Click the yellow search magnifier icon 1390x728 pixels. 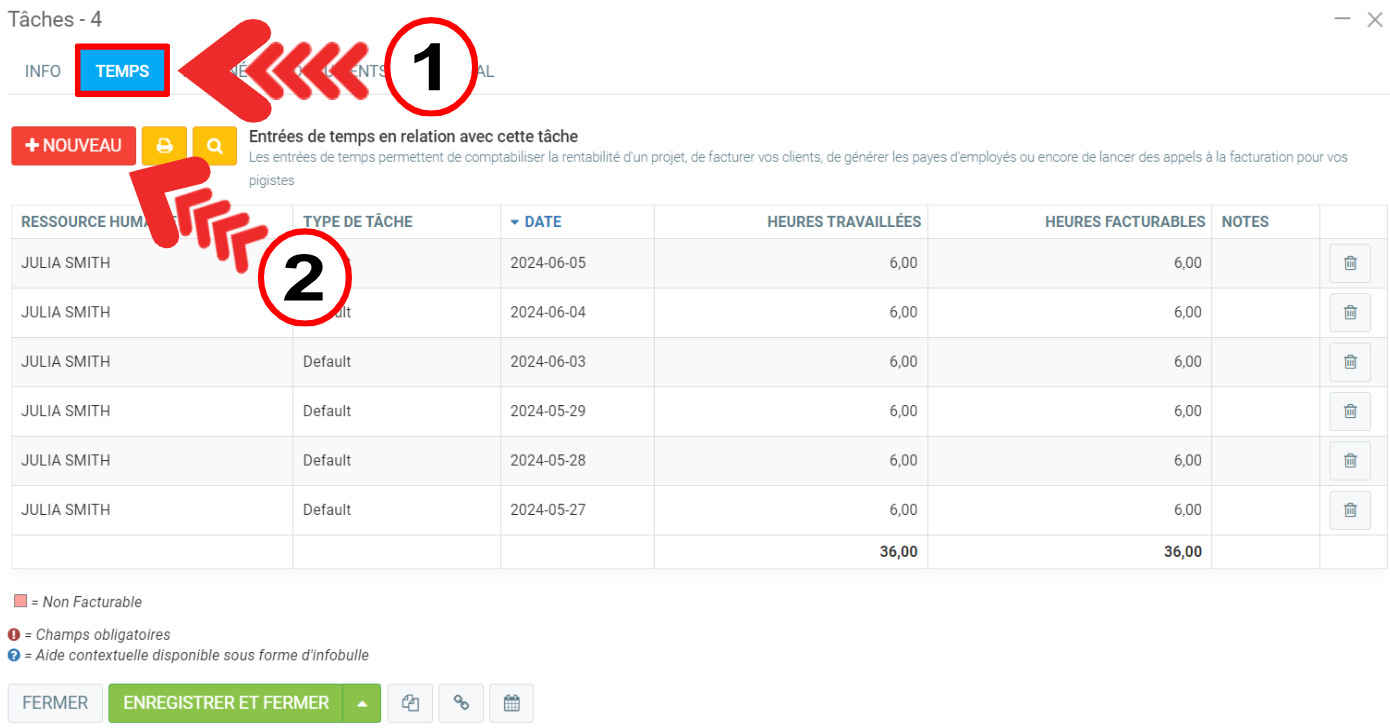coord(214,146)
